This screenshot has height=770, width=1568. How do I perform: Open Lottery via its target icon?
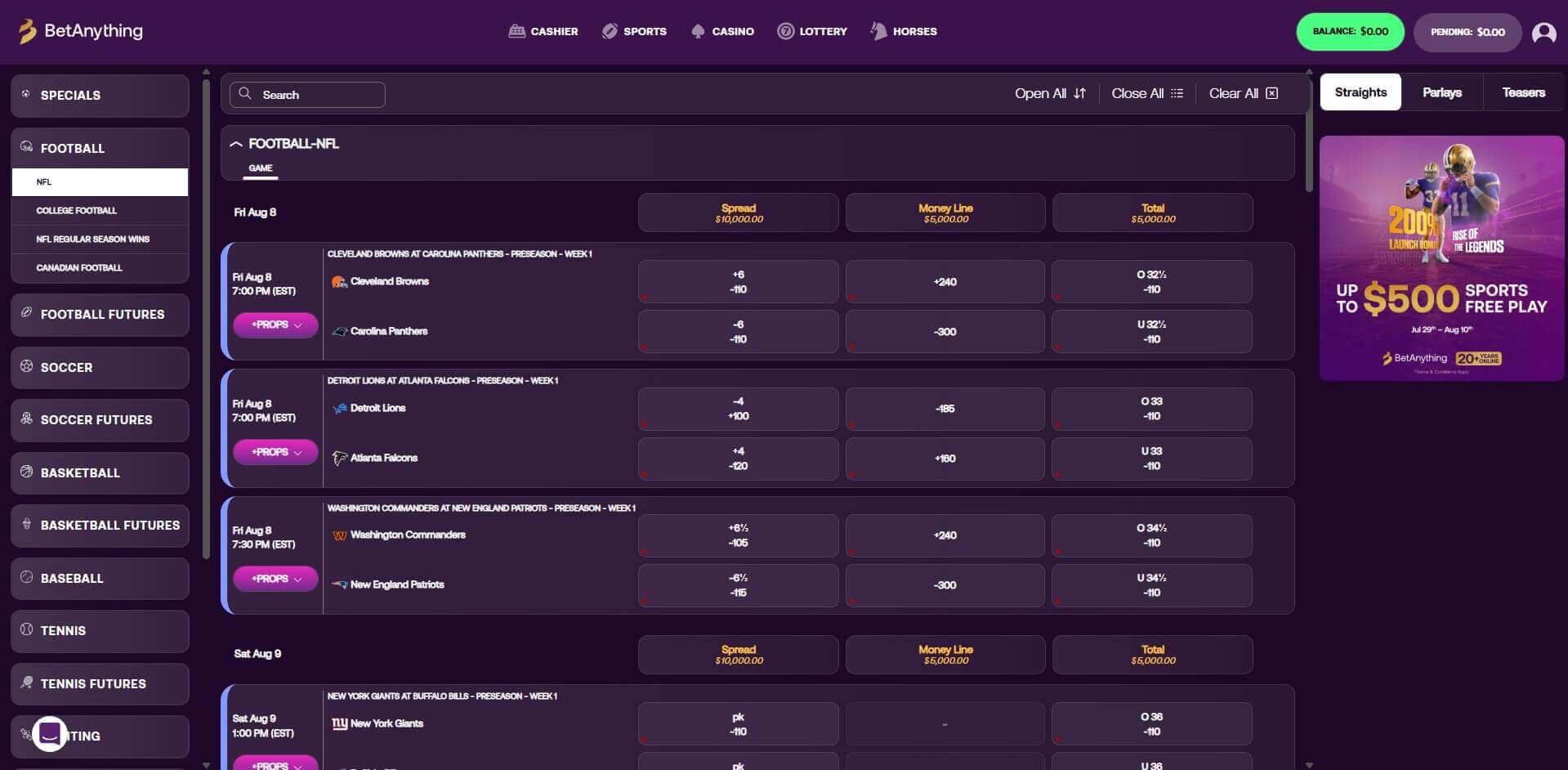click(x=787, y=31)
